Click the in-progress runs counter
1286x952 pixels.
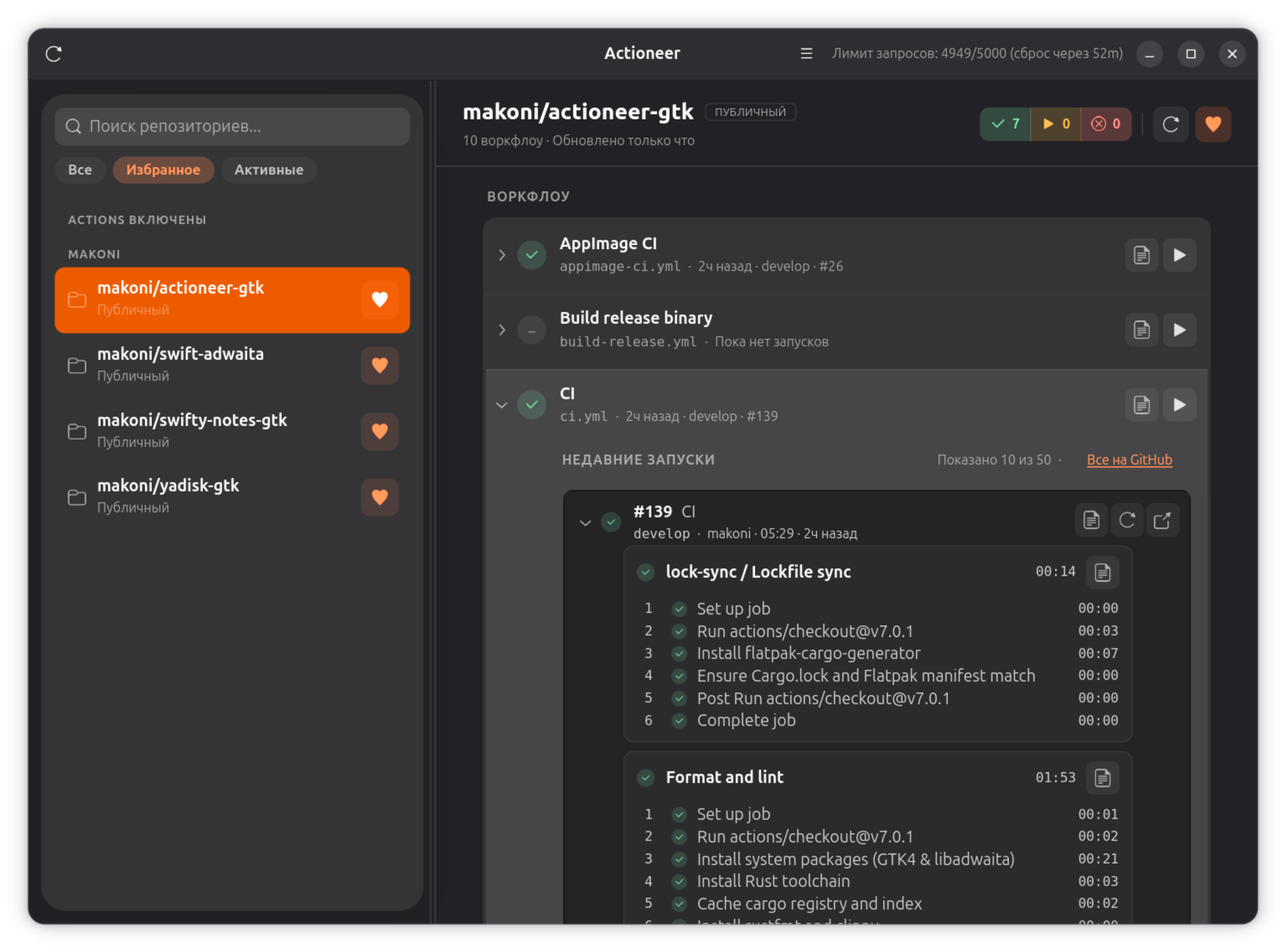click(x=1055, y=124)
